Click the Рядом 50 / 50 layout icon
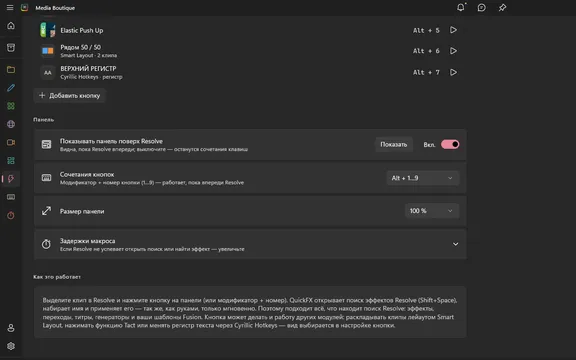This screenshot has width=576, height=360. pyautogui.click(x=48, y=51)
